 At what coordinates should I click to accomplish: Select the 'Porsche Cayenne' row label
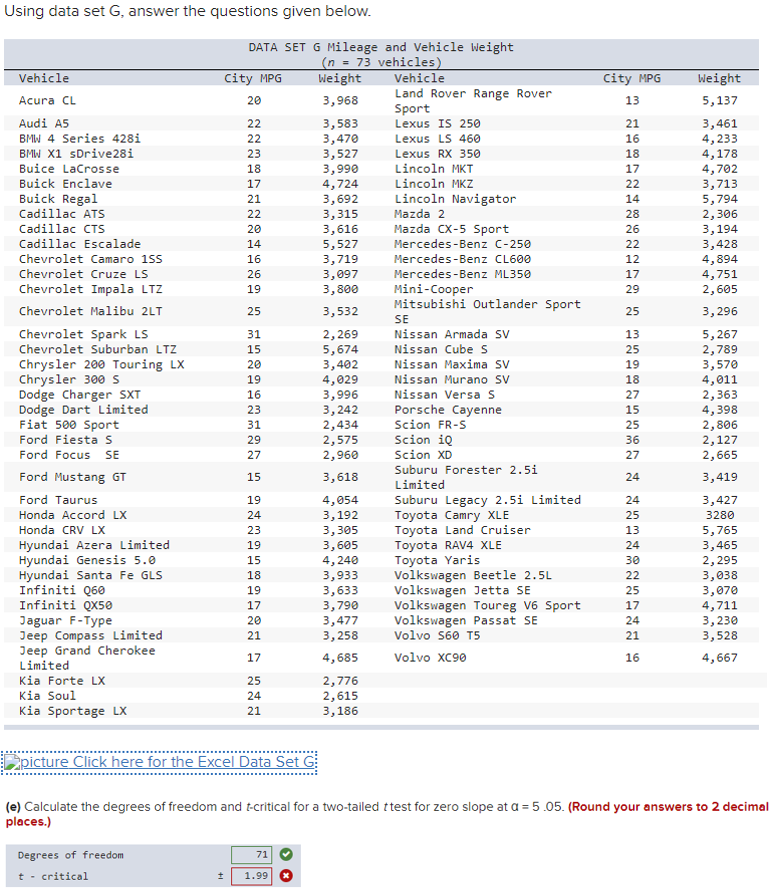pyautogui.click(x=448, y=410)
